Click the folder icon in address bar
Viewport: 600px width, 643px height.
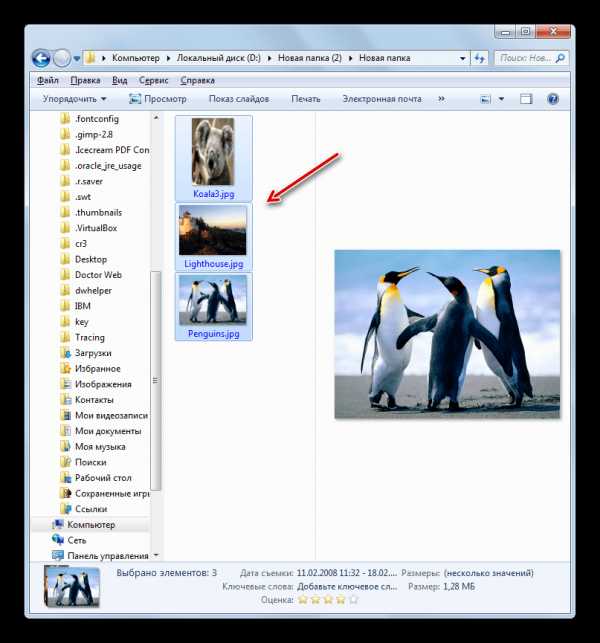[90, 58]
